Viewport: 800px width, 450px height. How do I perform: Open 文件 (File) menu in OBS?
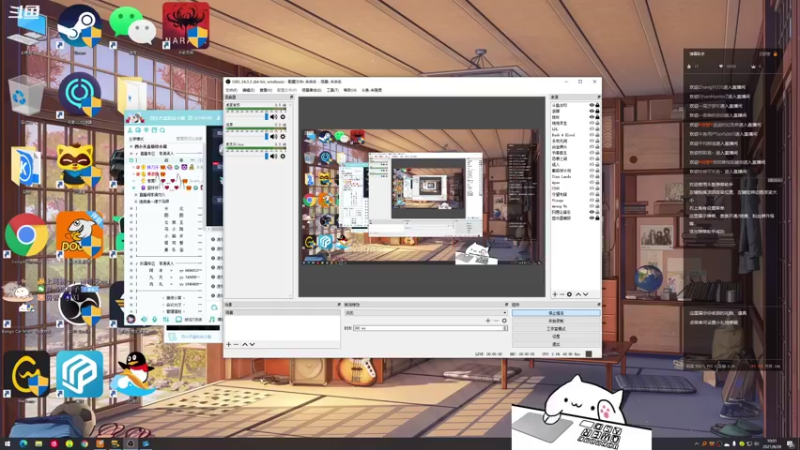click(x=232, y=90)
